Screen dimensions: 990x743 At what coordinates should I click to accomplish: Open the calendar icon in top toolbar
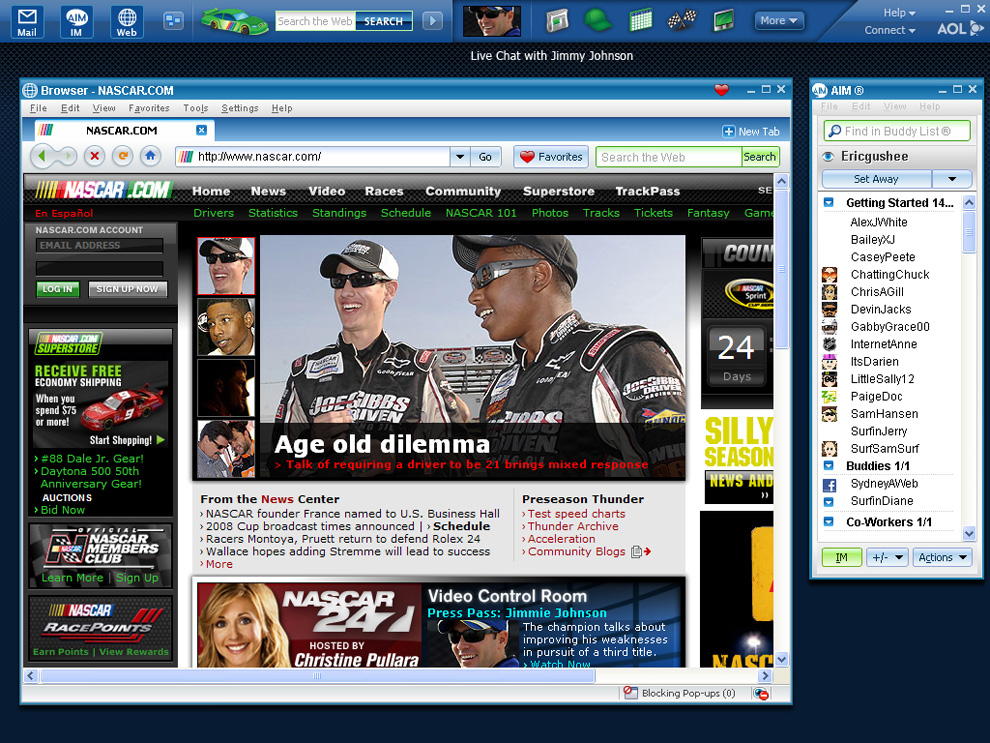click(641, 20)
